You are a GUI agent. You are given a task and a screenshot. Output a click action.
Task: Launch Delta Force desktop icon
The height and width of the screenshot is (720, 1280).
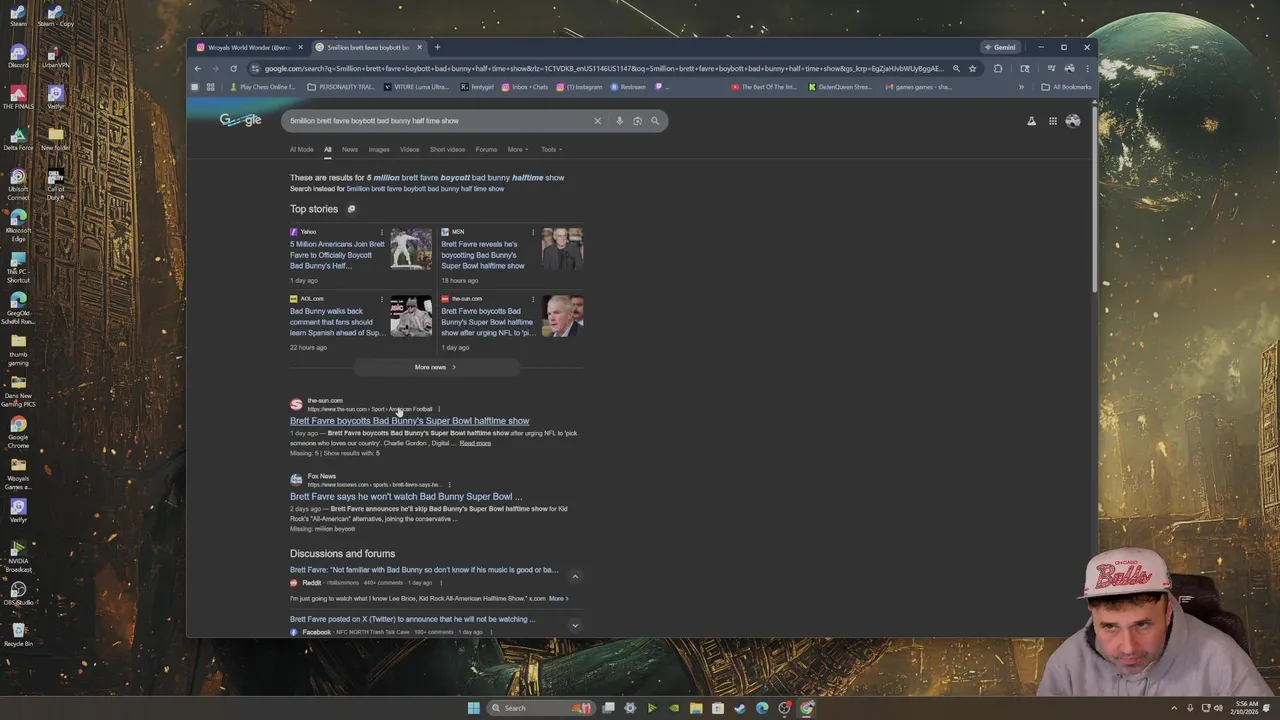[x=18, y=139]
